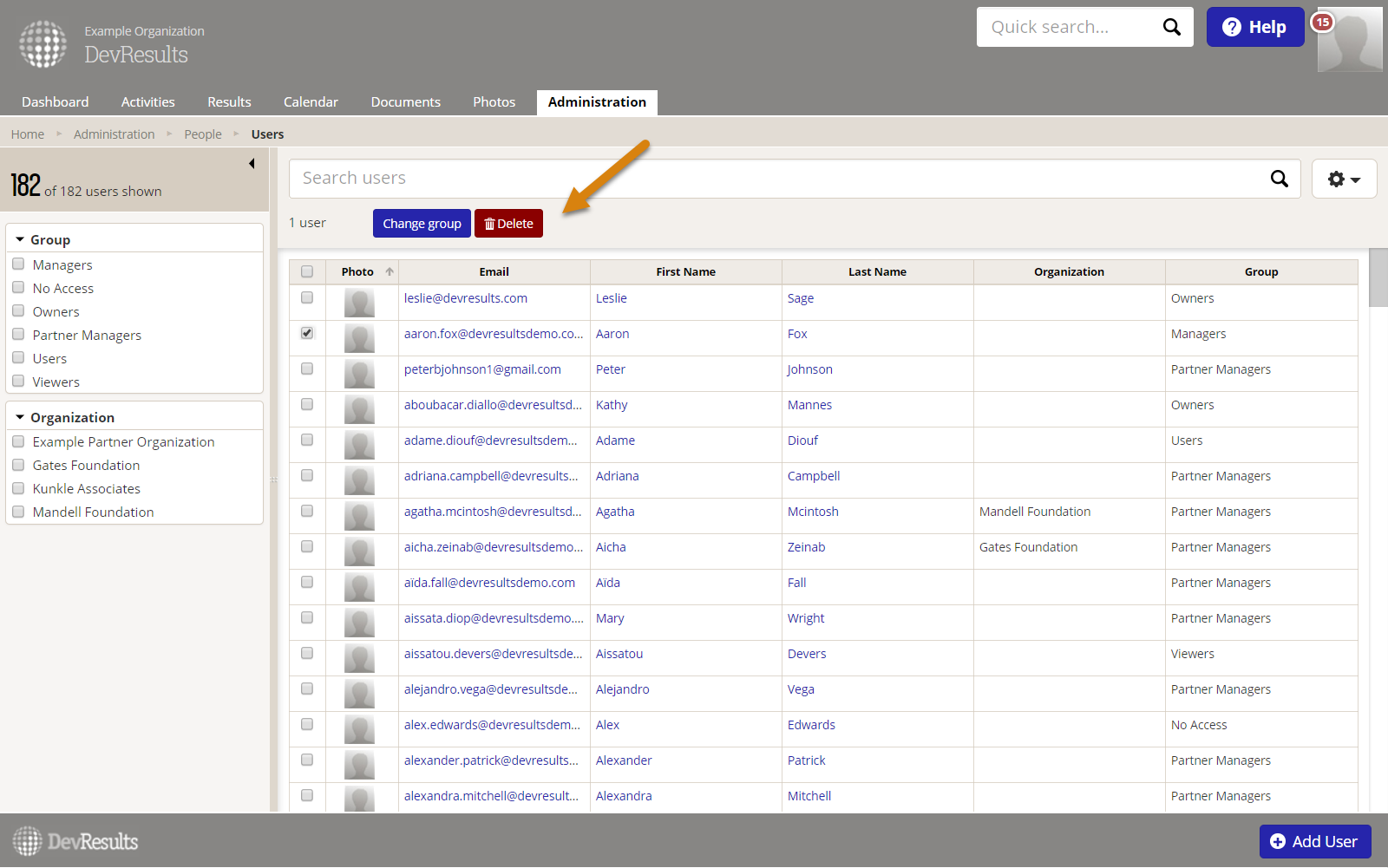Open peterbjohnson1@gmail.com user link
The width and height of the screenshot is (1388, 868).
482,369
